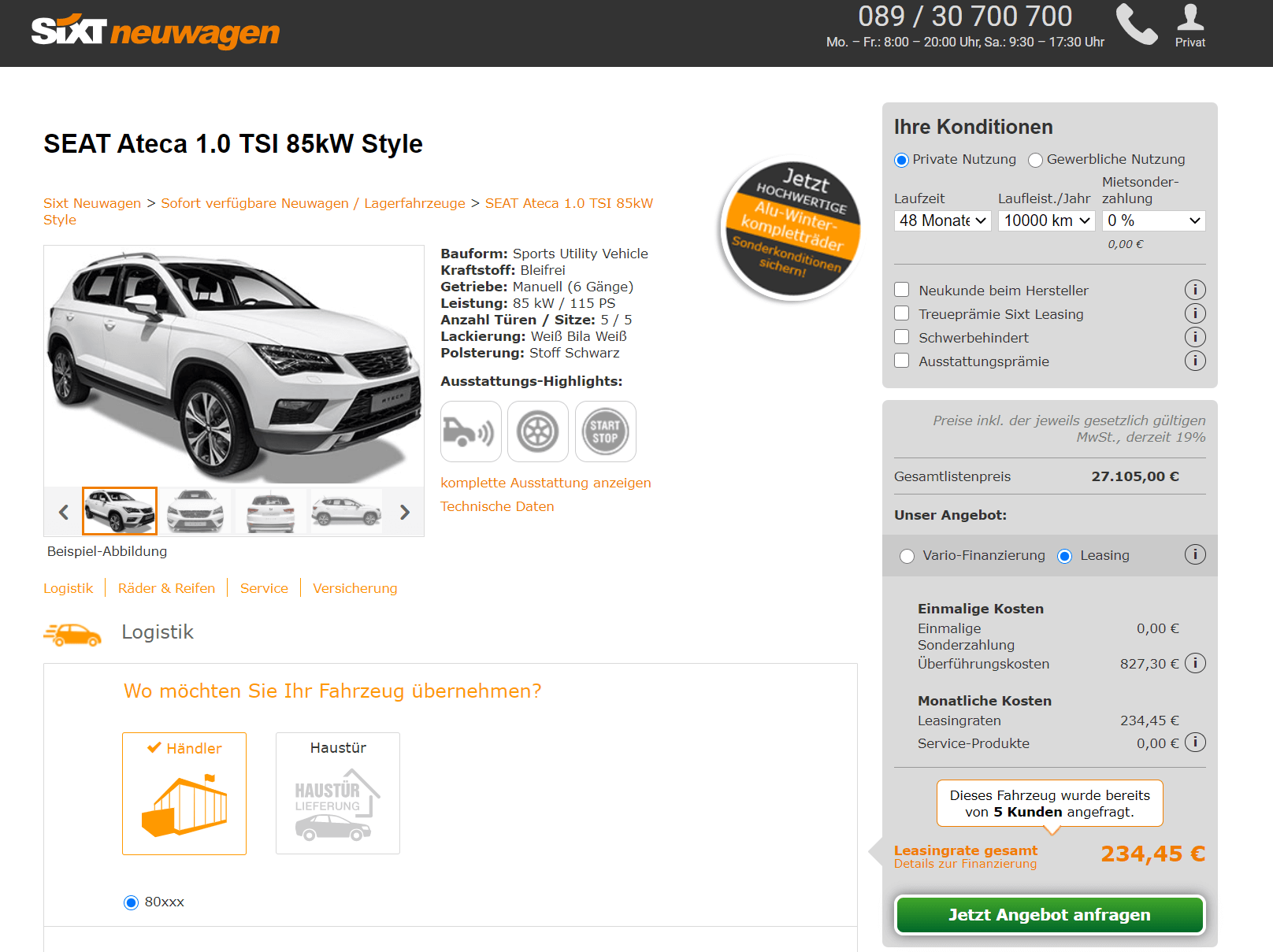
Task: Open info icon next to Leasing option
Action: pos(1195,554)
